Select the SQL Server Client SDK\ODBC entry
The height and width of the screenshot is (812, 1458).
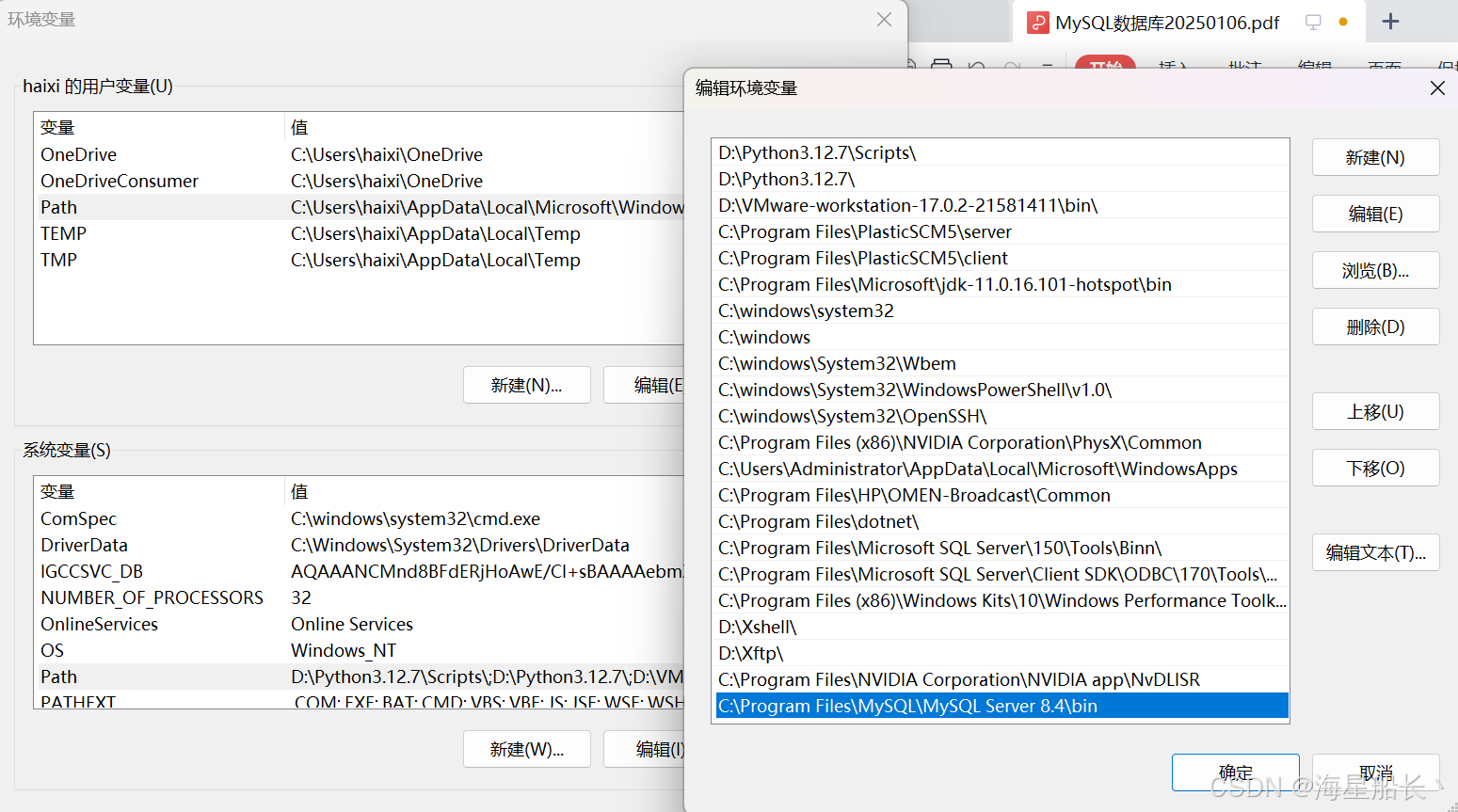[x=1001, y=574]
